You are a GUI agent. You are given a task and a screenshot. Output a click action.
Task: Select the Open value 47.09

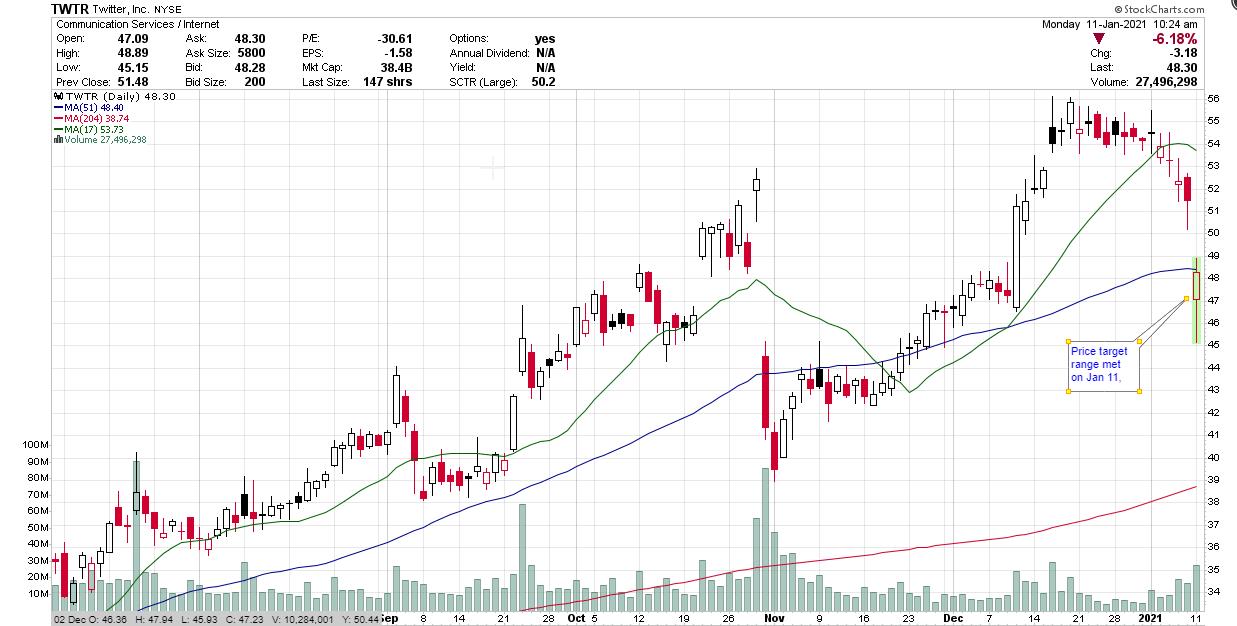133,38
